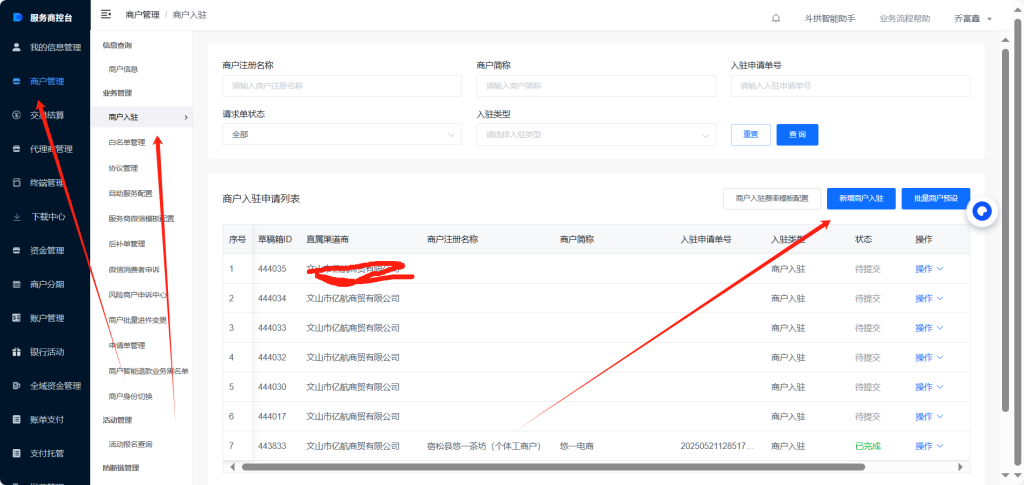Click the 代理商管理 sidebar icon
Viewport: 1024px width, 485px height.
point(17,149)
